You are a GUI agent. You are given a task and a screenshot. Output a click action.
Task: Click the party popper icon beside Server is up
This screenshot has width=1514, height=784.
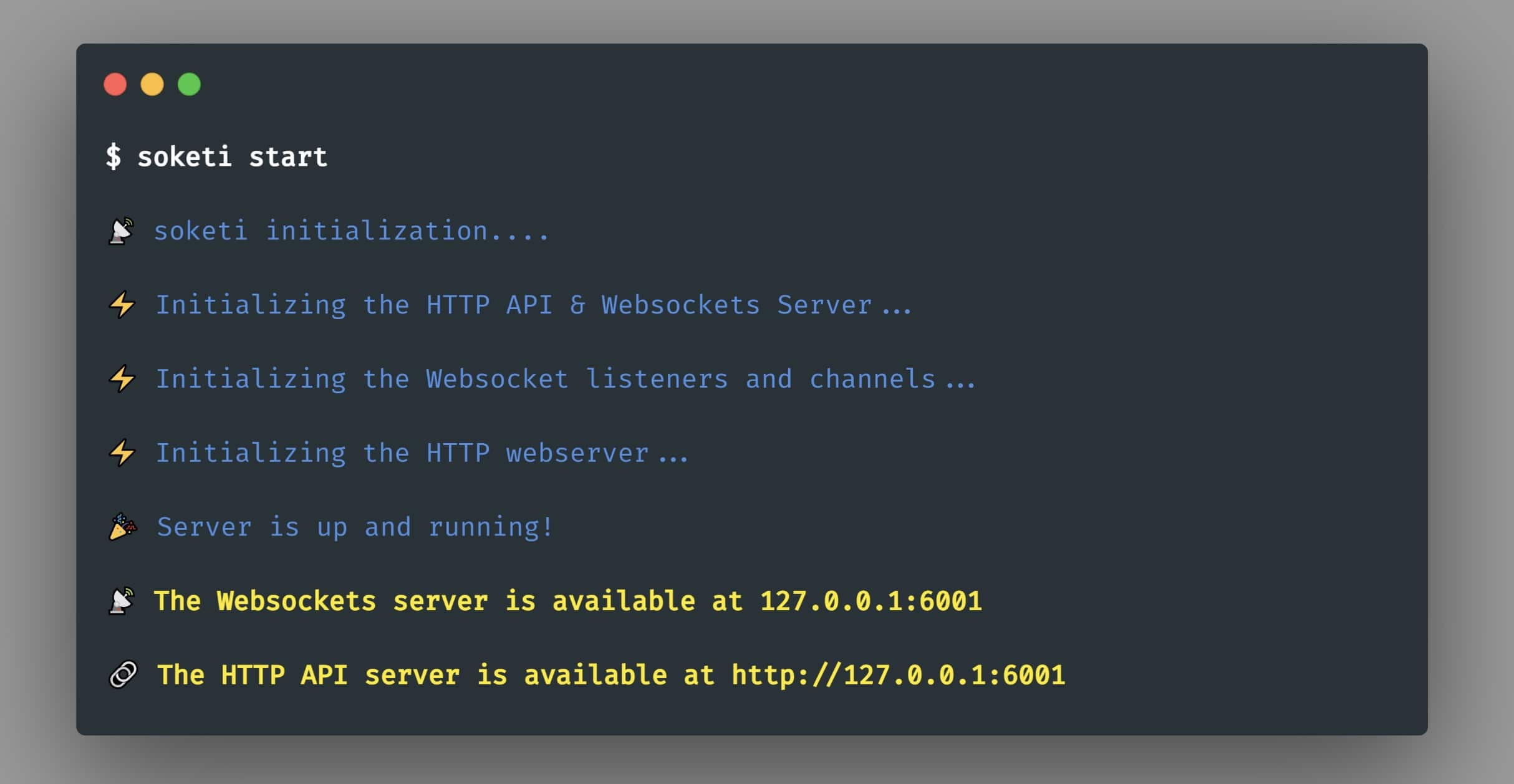[123, 527]
